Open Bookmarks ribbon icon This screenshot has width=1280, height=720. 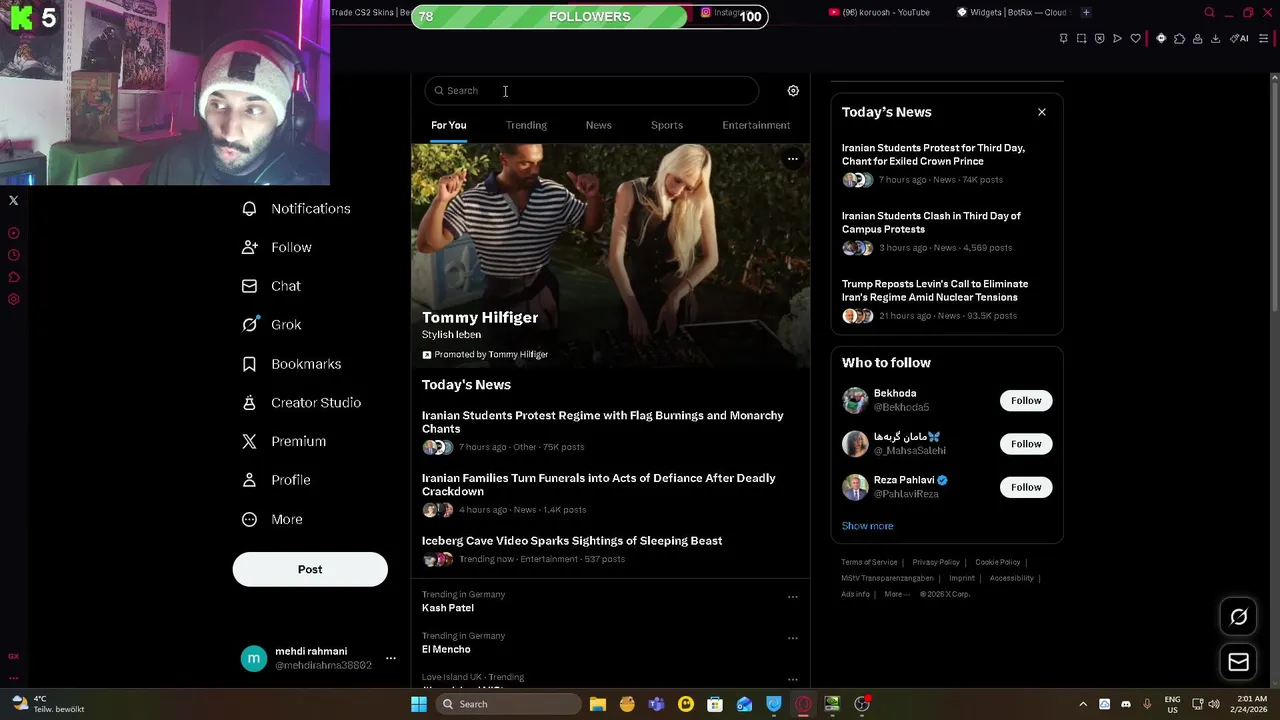click(x=249, y=364)
